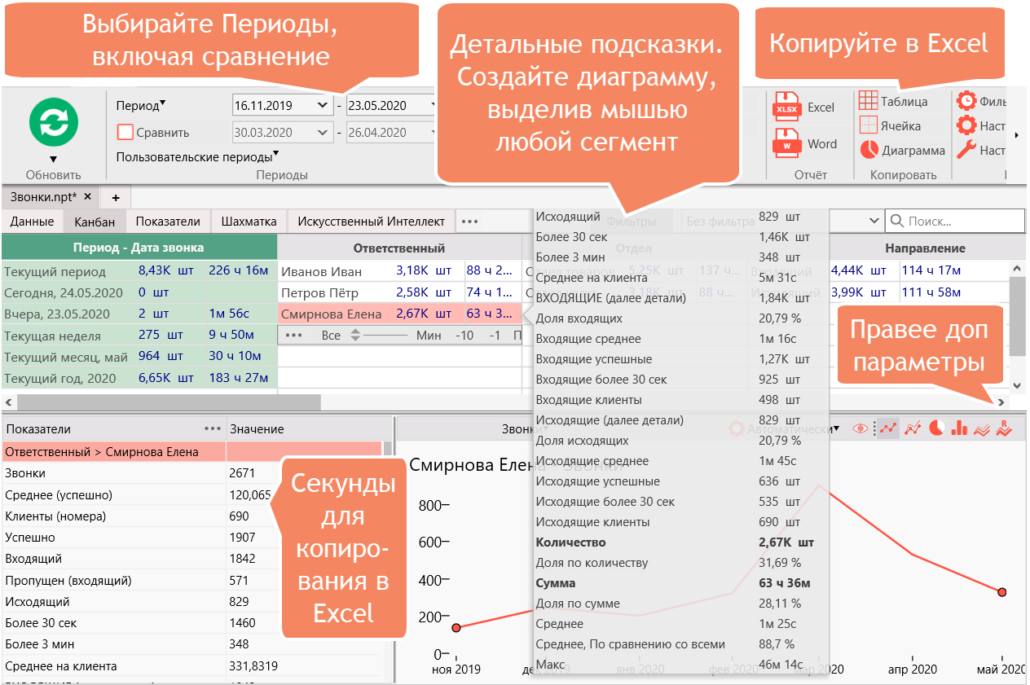Select the Пропущен (входящий) indicator row
This screenshot has width=1030, height=685.
(x=192, y=581)
